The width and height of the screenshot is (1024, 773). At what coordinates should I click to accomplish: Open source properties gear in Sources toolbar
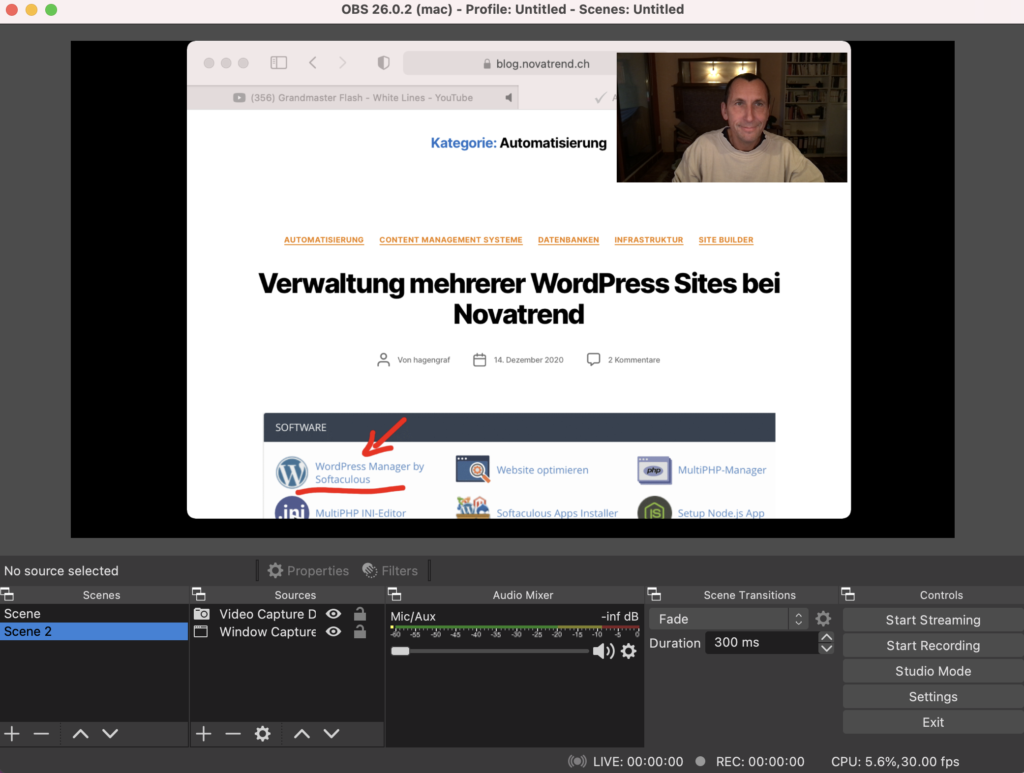263,734
